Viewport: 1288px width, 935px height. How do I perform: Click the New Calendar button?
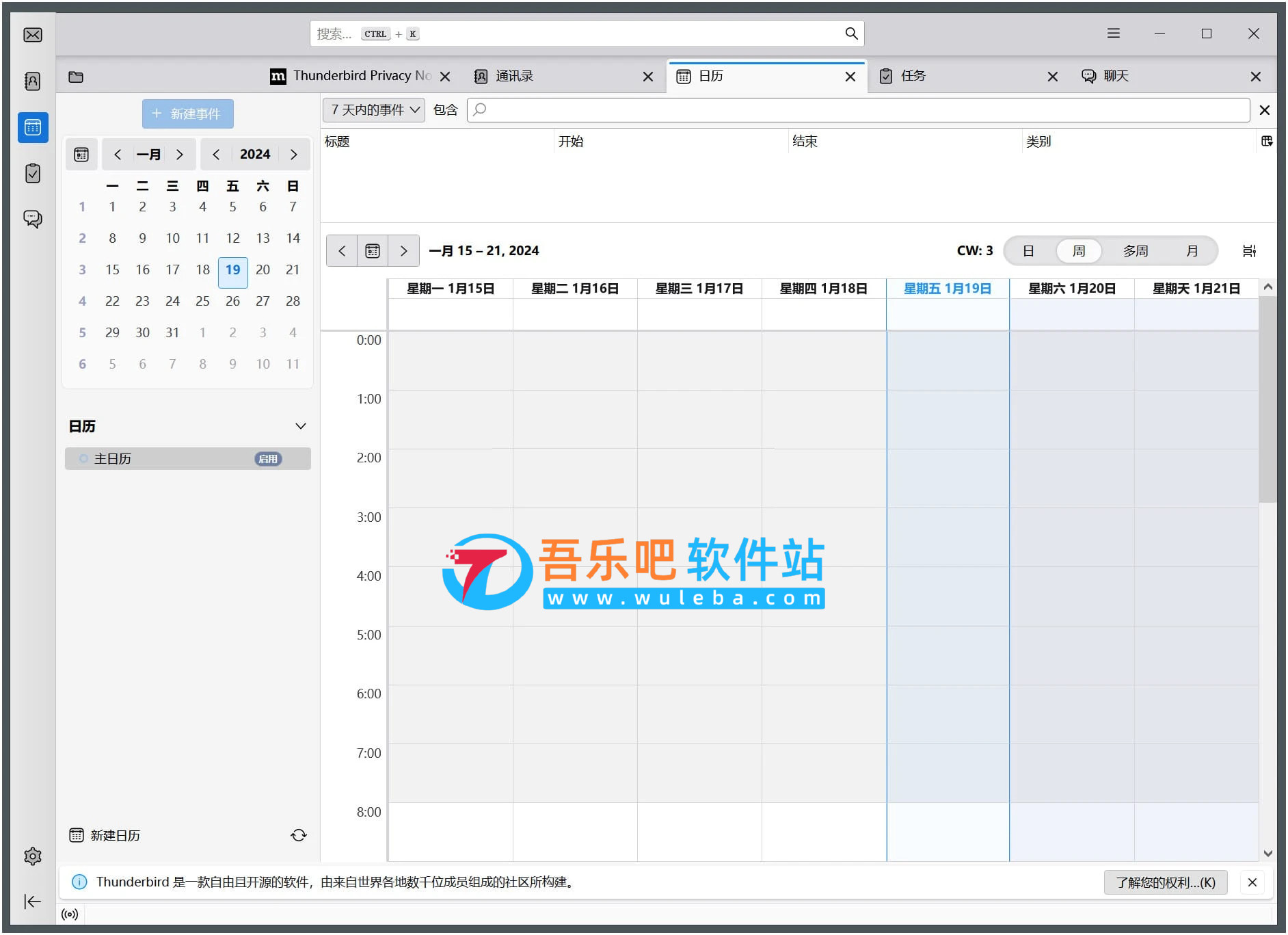pyautogui.click(x=105, y=835)
